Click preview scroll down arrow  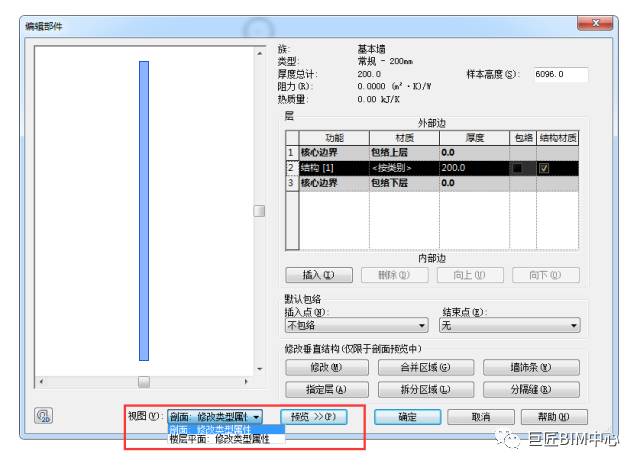pos(260,369)
